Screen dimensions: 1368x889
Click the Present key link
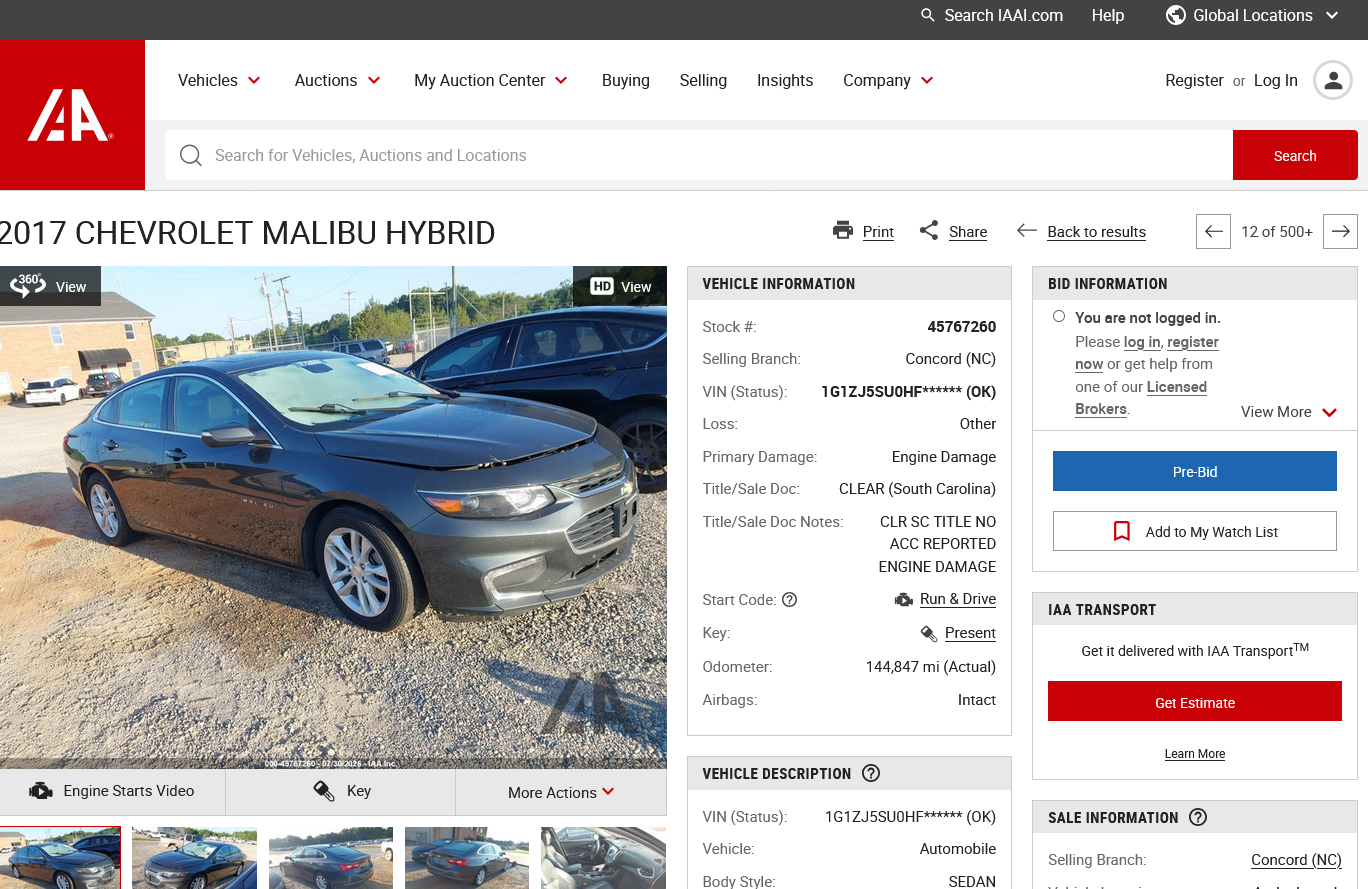click(x=970, y=633)
